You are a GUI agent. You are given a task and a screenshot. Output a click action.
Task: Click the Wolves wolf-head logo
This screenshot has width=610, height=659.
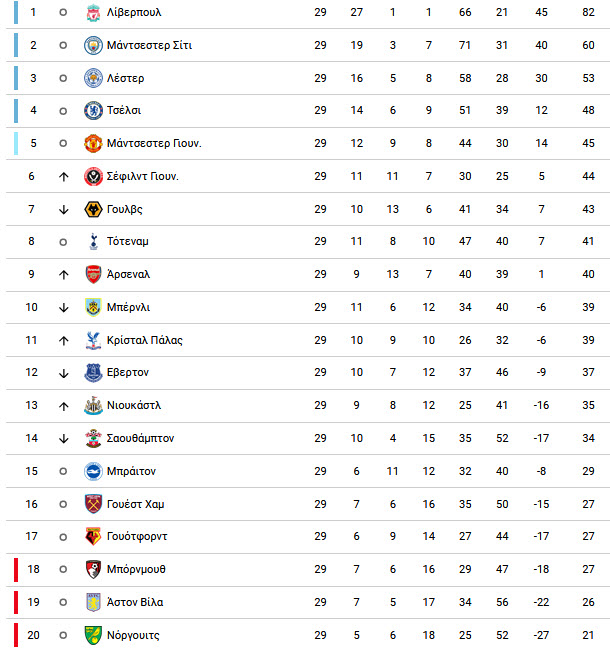coord(93,209)
